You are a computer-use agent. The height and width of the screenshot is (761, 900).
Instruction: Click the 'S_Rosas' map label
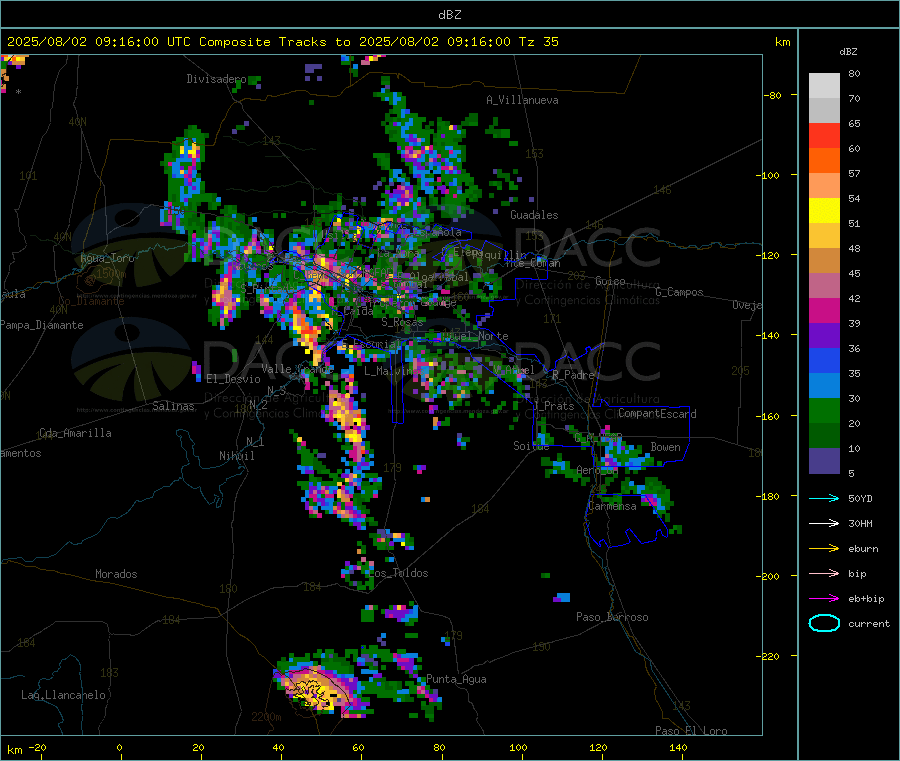(x=402, y=322)
